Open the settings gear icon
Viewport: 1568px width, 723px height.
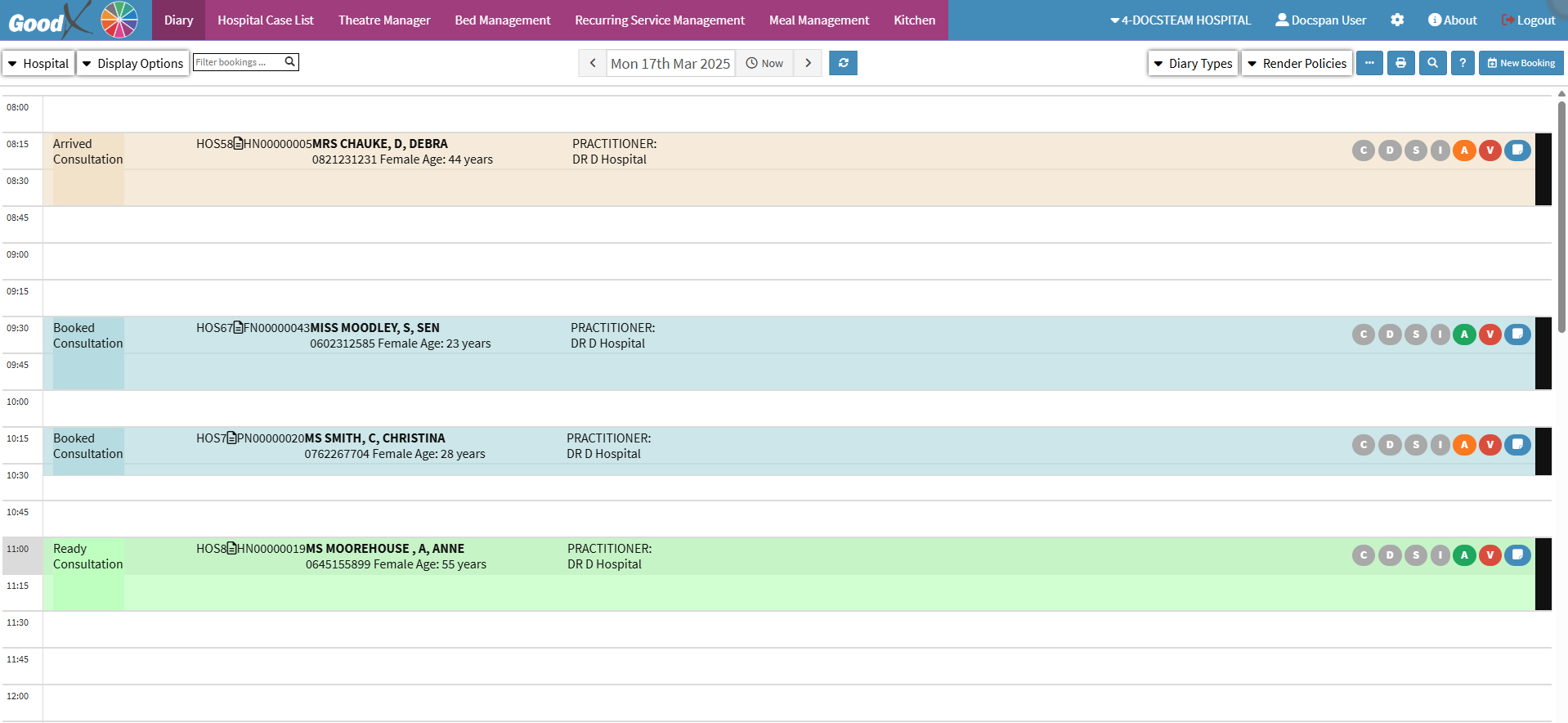click(x=1397, y=20)
